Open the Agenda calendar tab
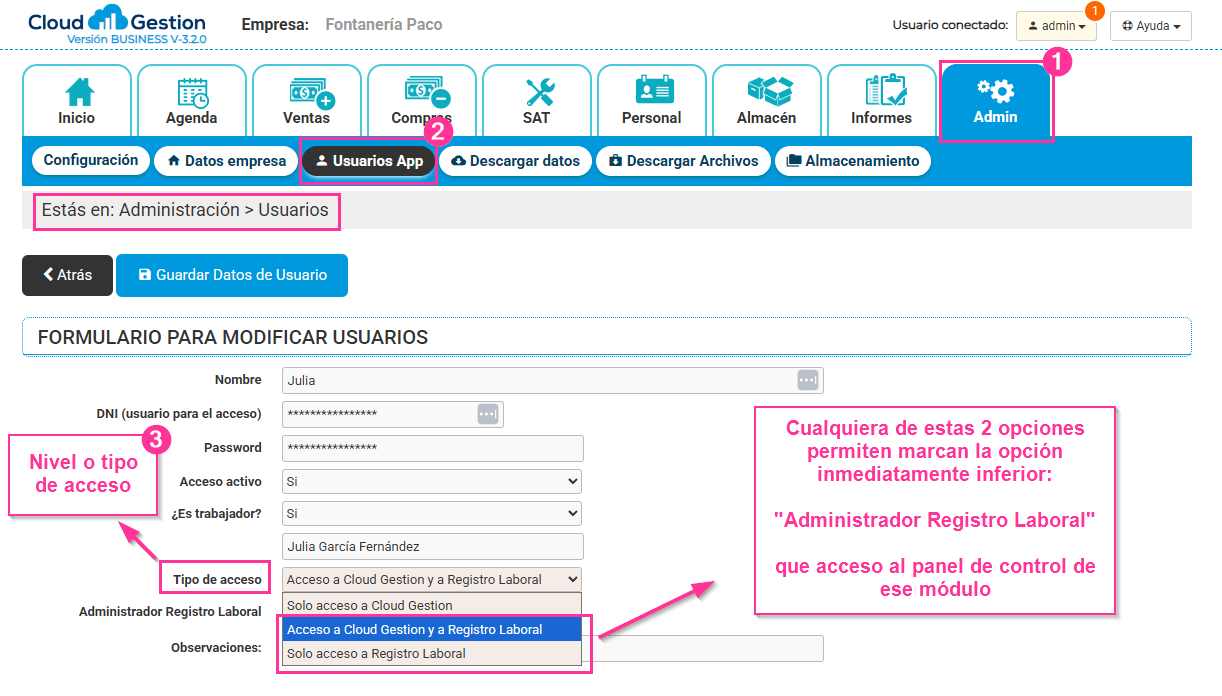 click(x=192, y=101)
